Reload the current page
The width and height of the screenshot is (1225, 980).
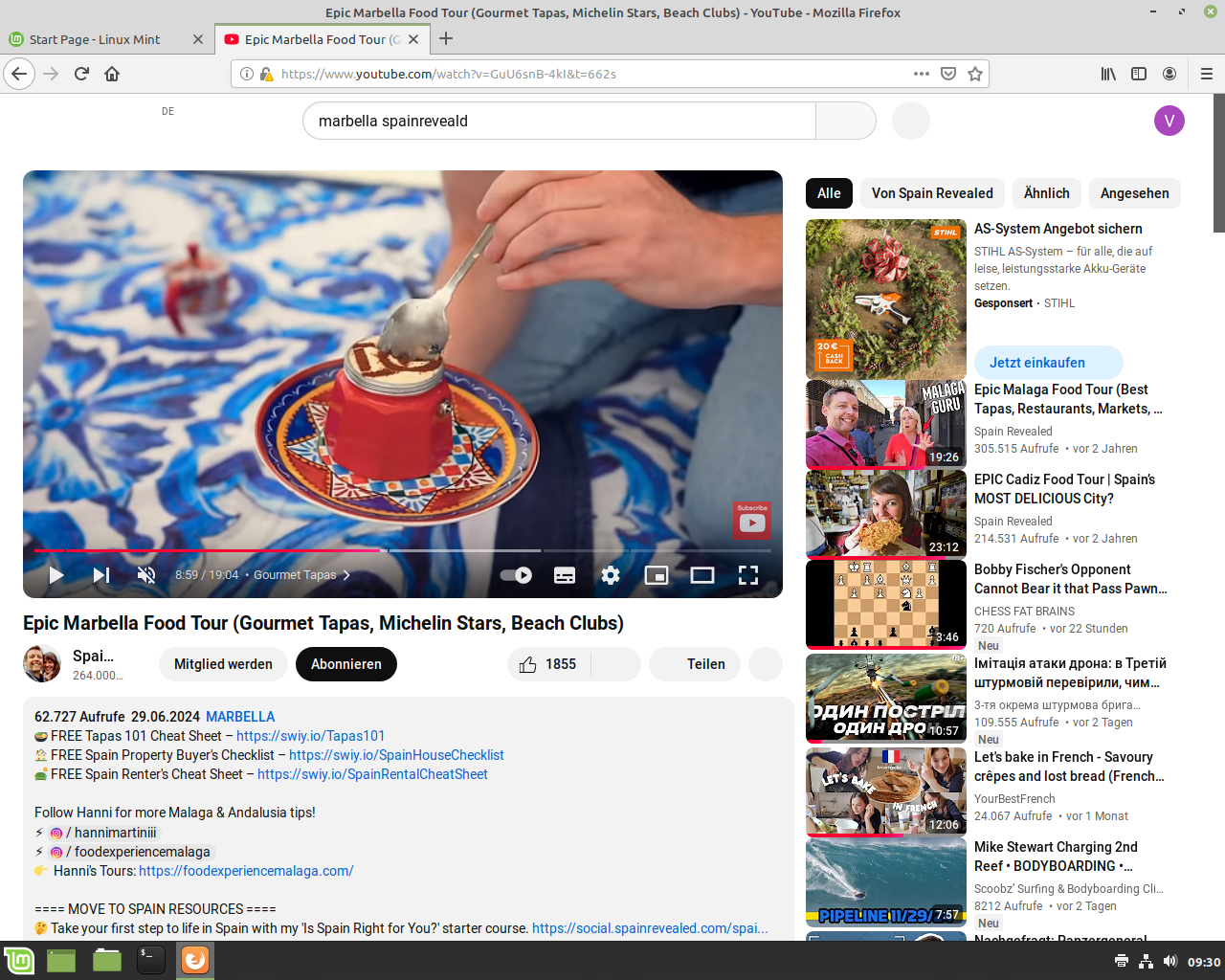click(x=81, y=74)
